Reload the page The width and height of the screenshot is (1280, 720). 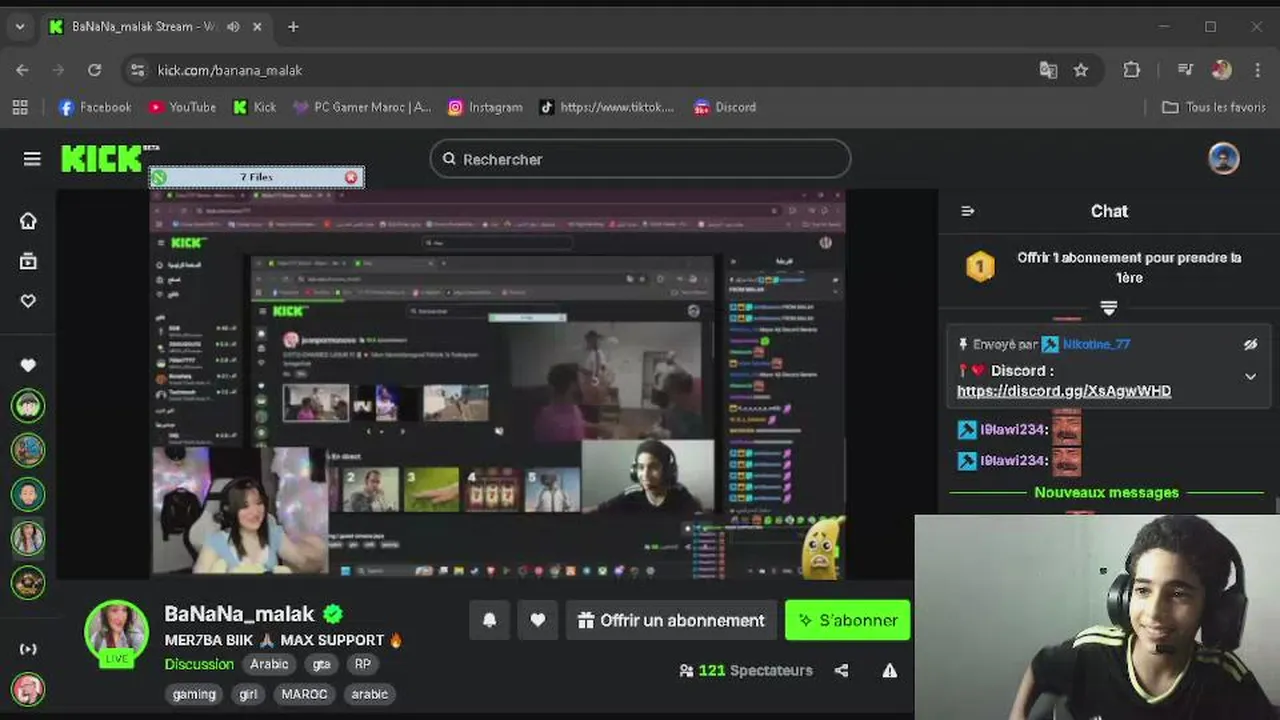pos(94,70)
